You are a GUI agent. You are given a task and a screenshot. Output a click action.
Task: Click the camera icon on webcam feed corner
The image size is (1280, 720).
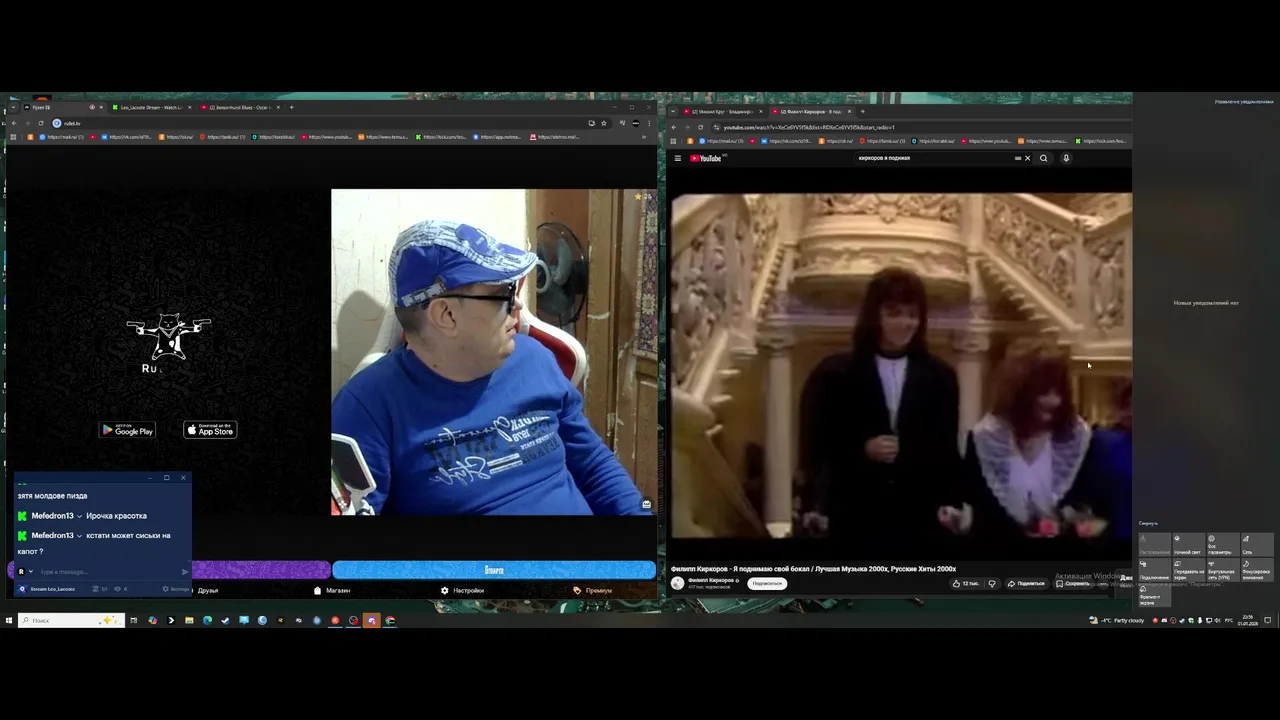[x=647, y=504]
